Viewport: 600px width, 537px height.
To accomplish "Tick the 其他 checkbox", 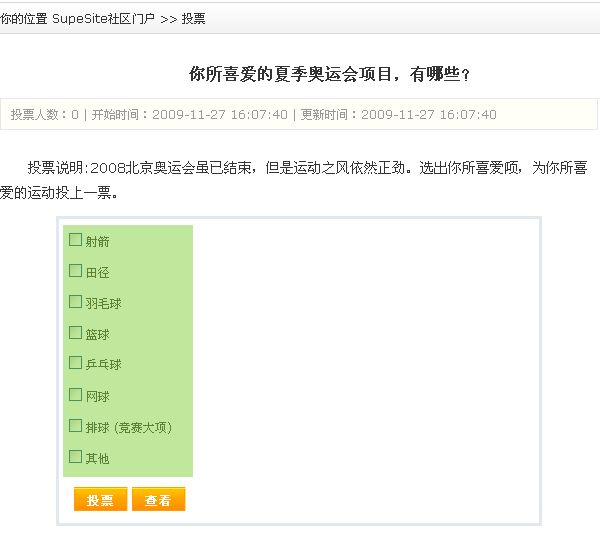I will pyautogui.click(x=75, y=457).
